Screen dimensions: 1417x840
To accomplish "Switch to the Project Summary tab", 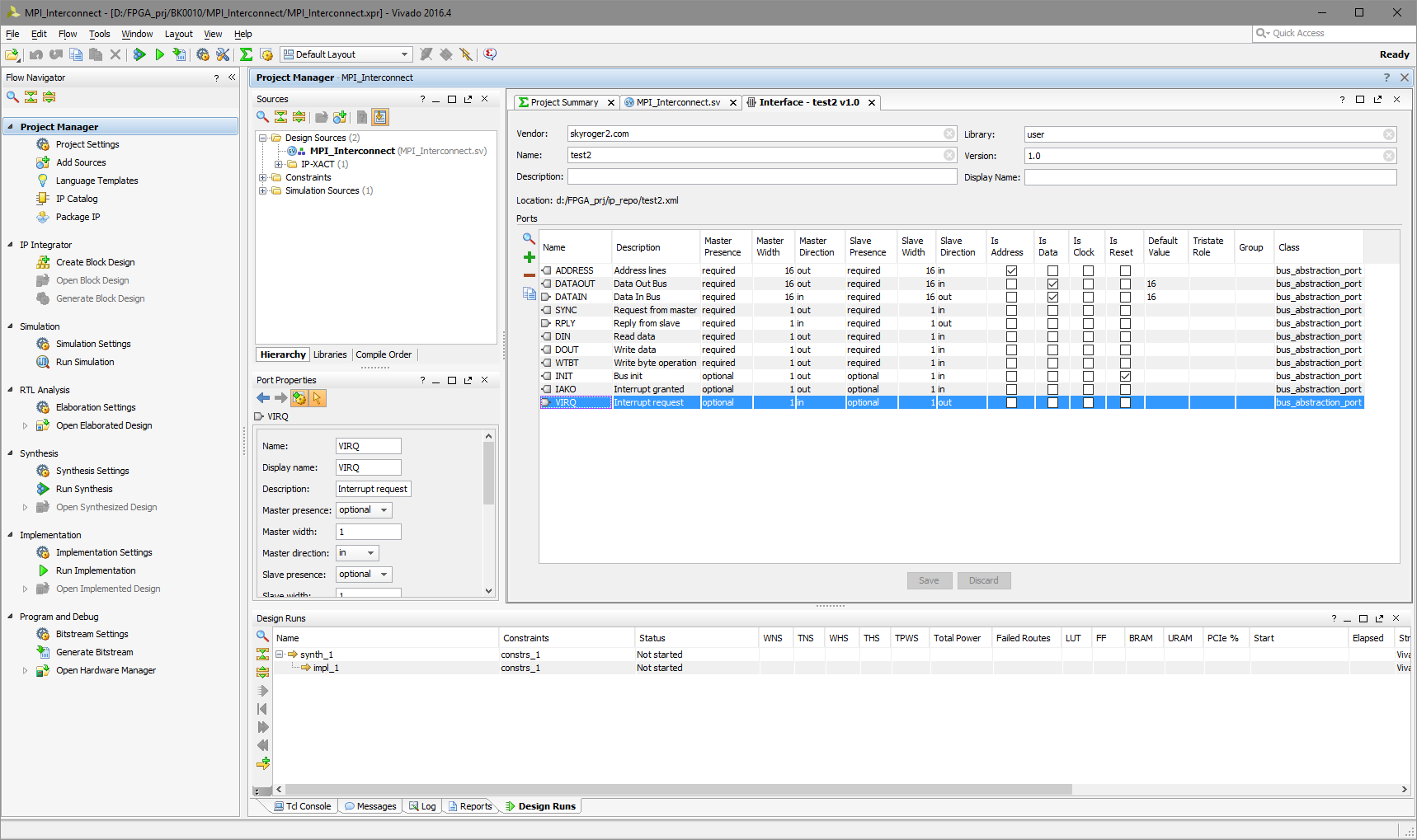I will click(564, 102).
